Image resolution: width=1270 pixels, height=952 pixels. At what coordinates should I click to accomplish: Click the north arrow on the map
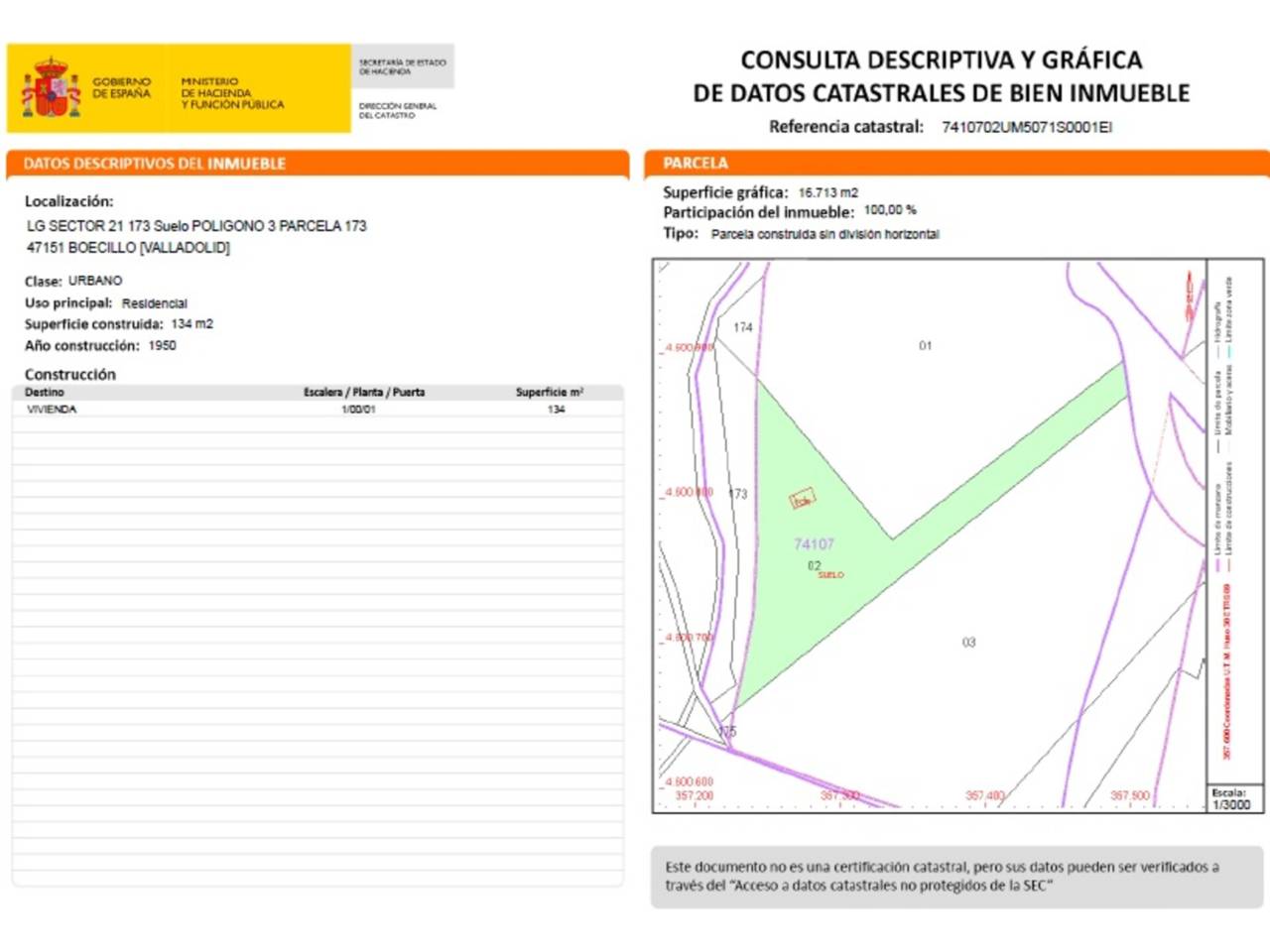coord(1190,296)
